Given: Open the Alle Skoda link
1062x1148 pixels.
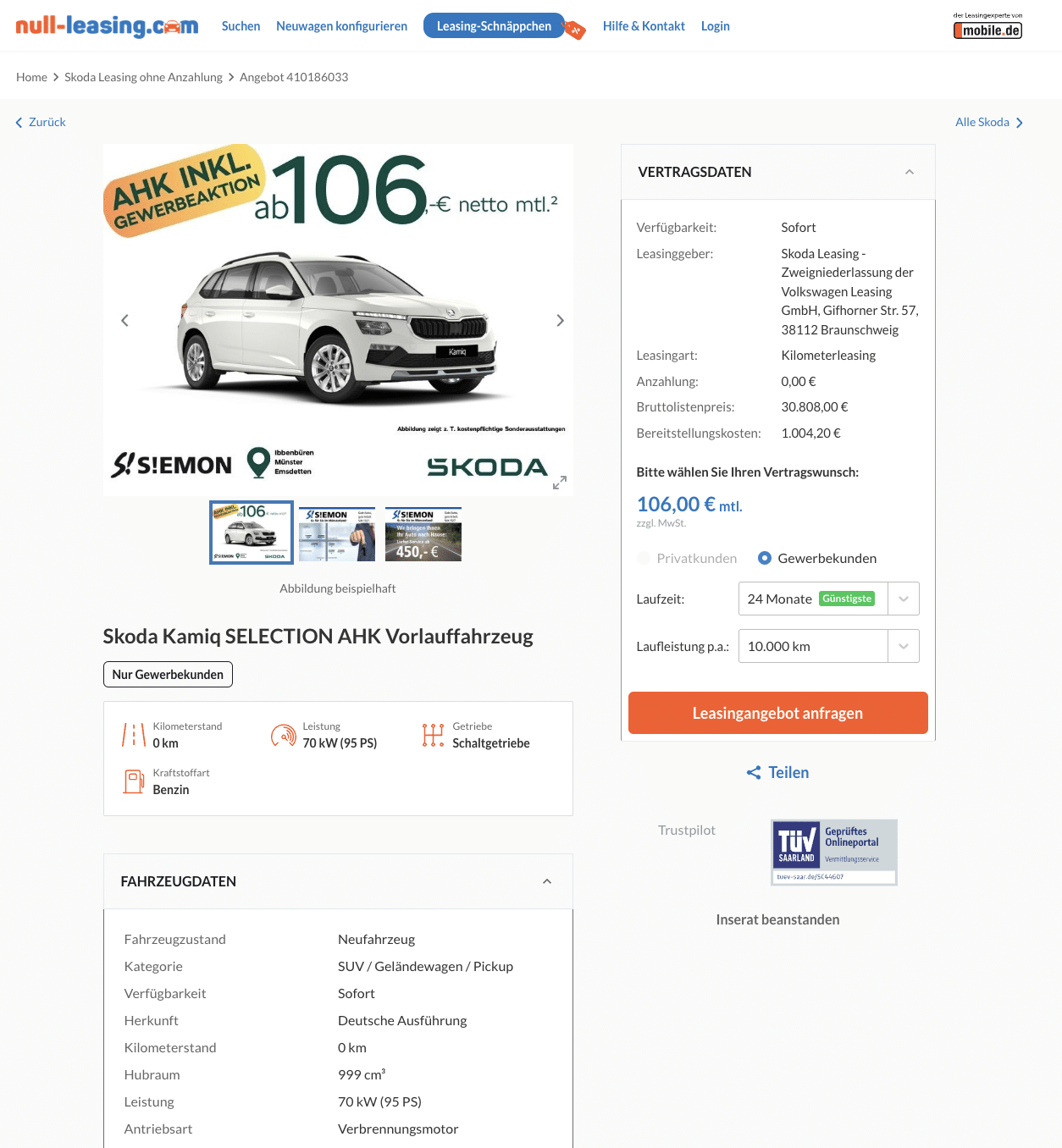Looking at the screenshot, I should coord(982,122).
